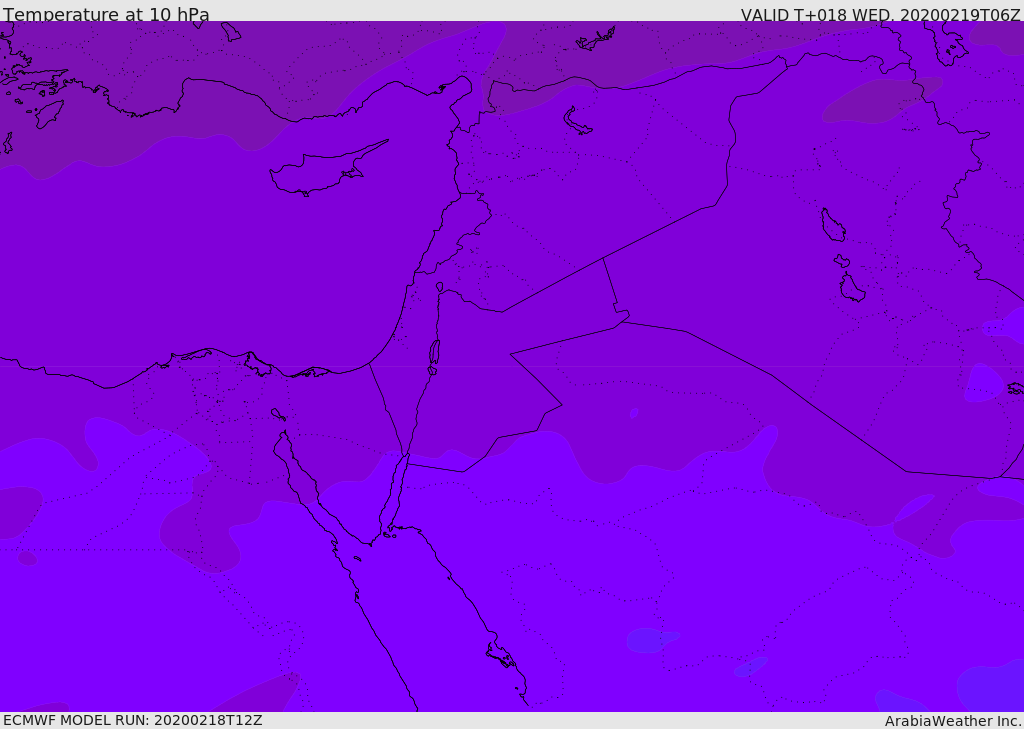Click the 'VALID T+018 WED. 20200219T06Z' label

[x=880, y=14]
